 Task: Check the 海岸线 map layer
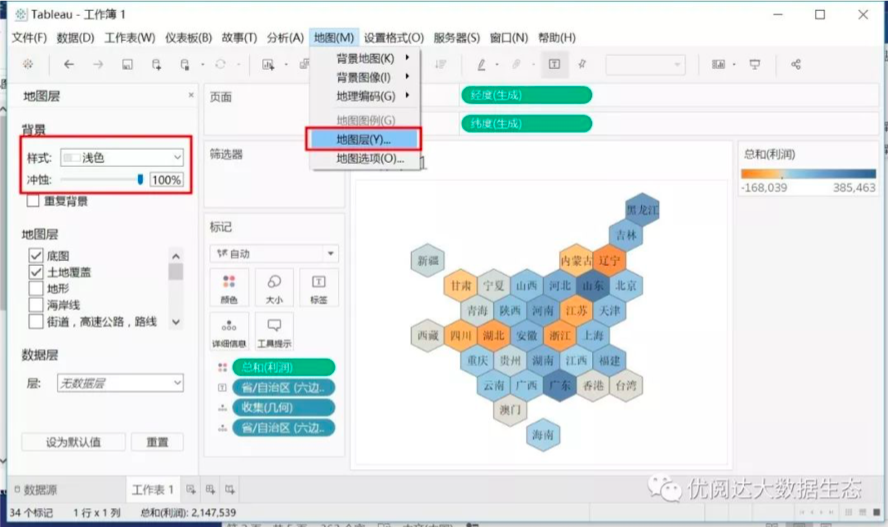click(x=36, y=305)
